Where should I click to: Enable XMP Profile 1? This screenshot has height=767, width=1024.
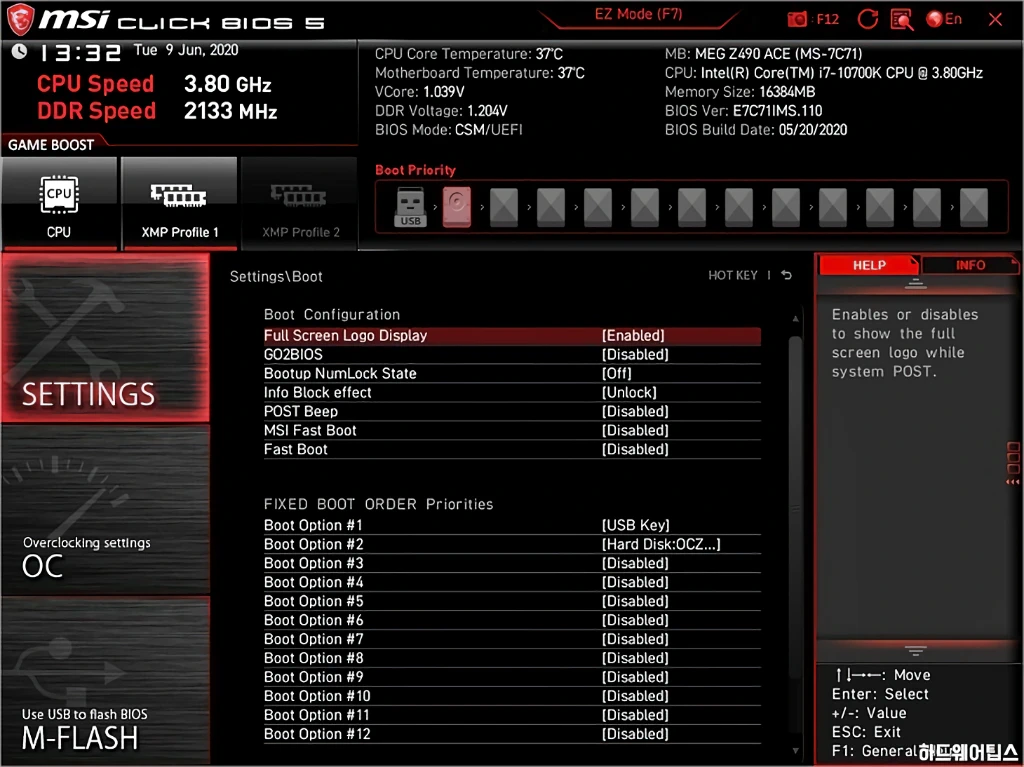point(179,204)
